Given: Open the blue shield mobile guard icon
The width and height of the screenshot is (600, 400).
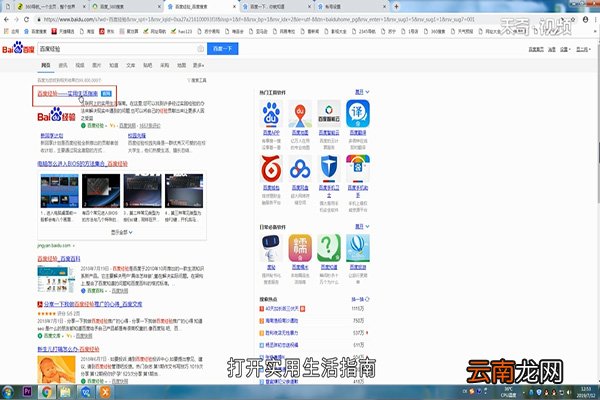Looking at the screenshot, I should click(x=329, y=168).
